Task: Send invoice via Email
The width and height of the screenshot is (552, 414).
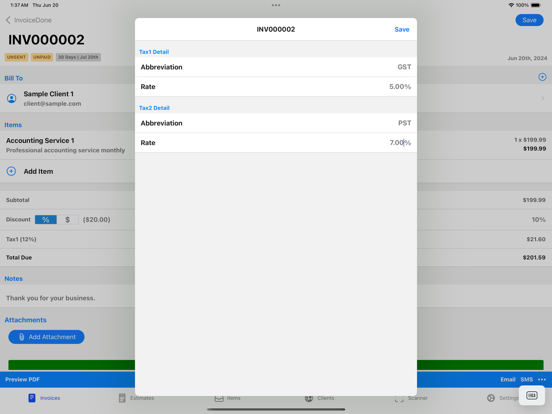Action: click(x=508, y=380)
